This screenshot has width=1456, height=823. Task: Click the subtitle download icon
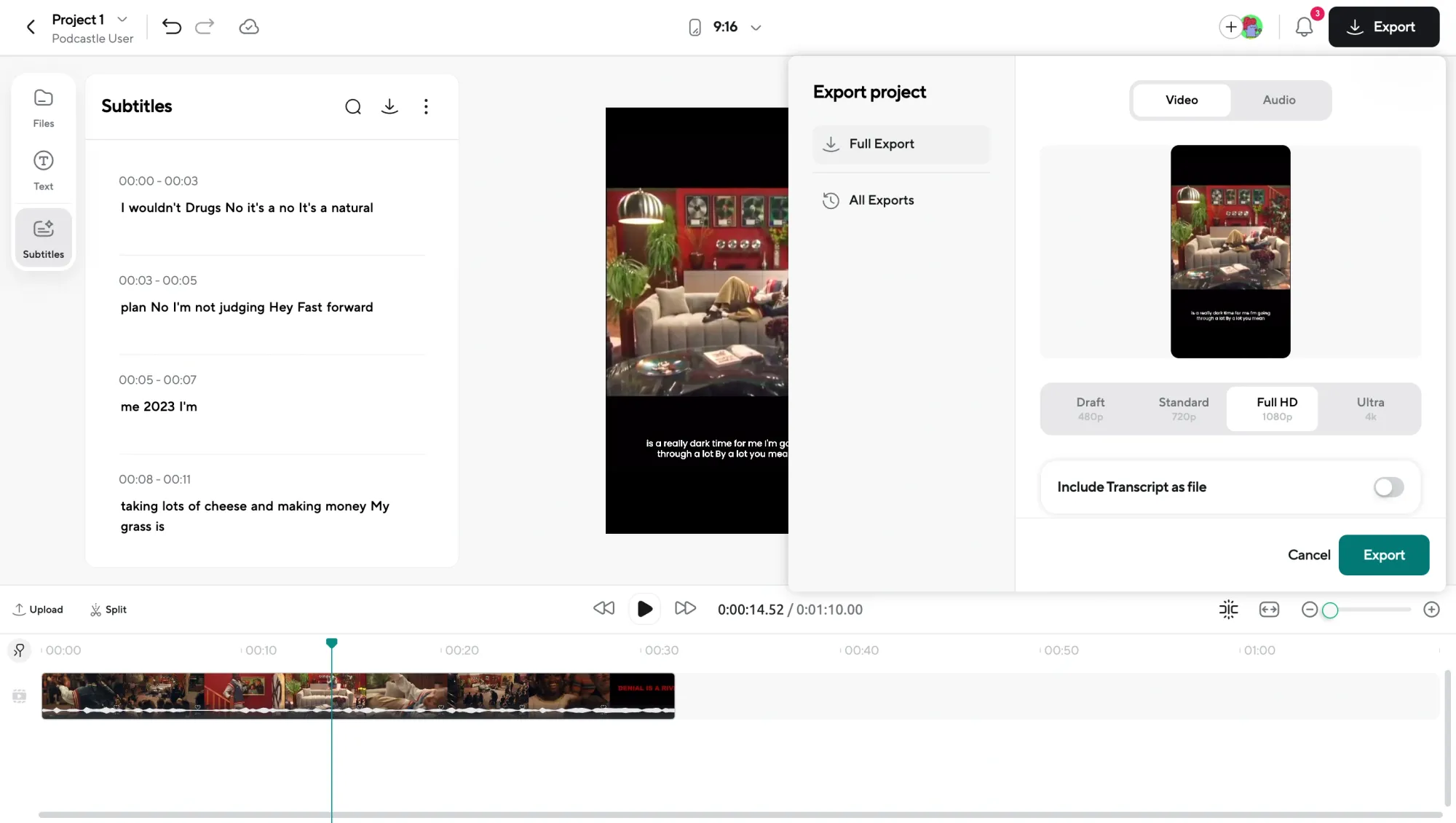389,106
